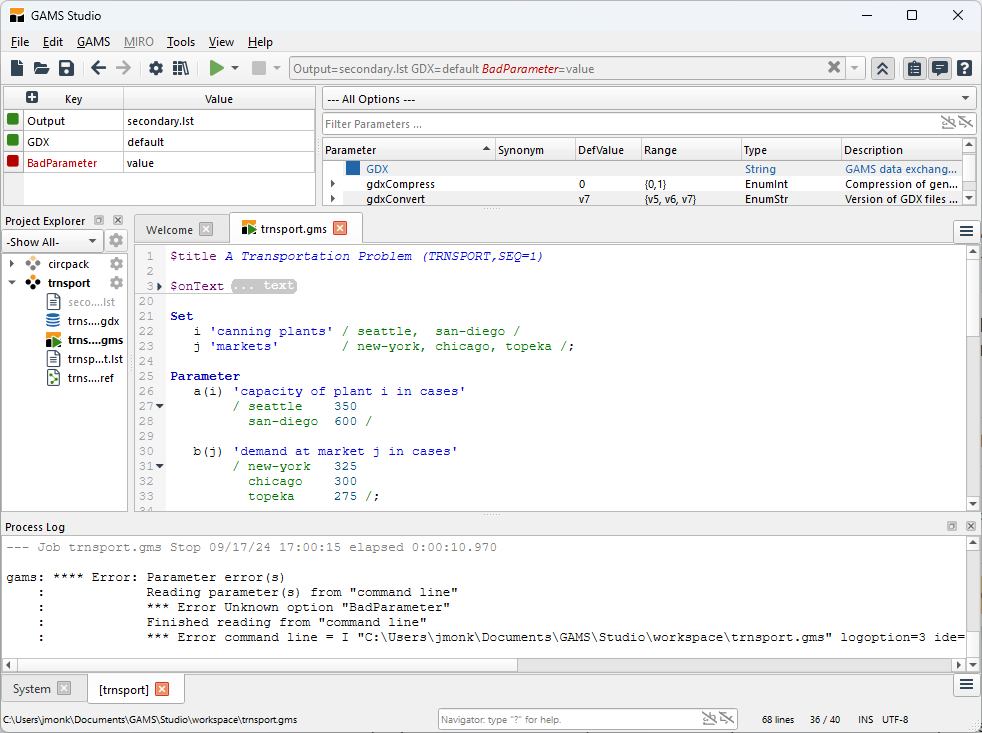Open the GAMS model library icon
The width and height of the screenshot is (982, 733).
(x=181, y=68)
